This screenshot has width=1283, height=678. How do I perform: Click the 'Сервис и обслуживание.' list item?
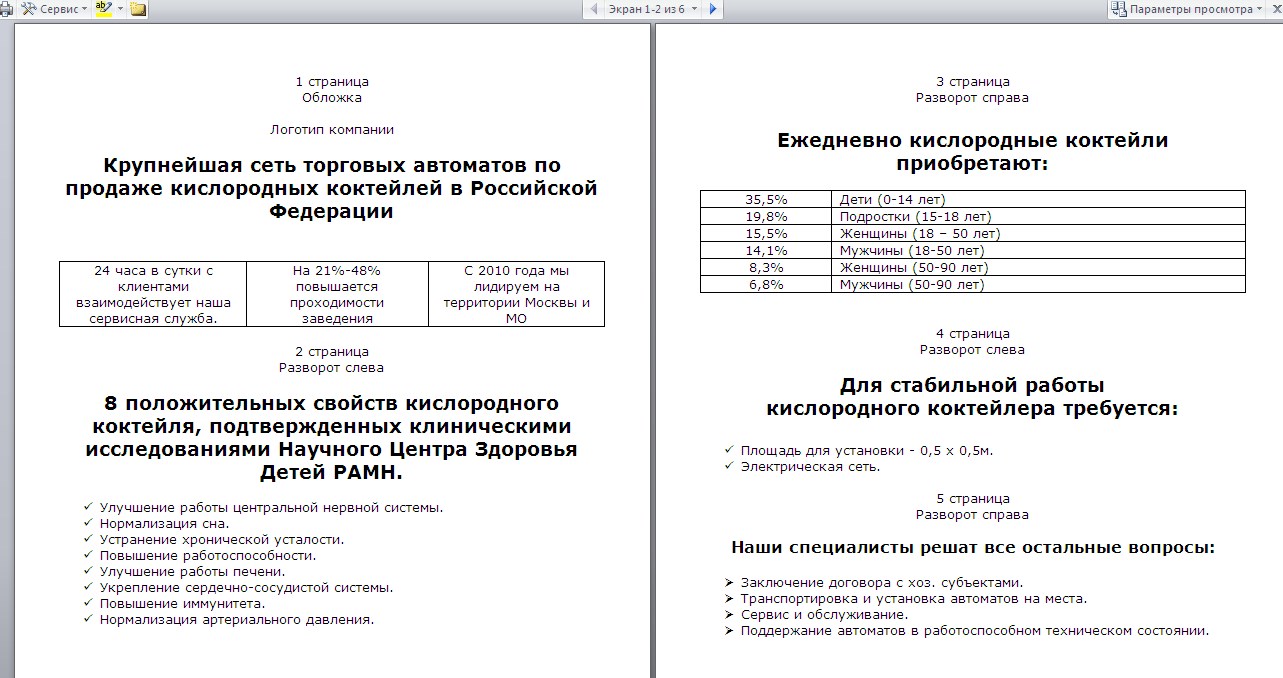point(824,614)
